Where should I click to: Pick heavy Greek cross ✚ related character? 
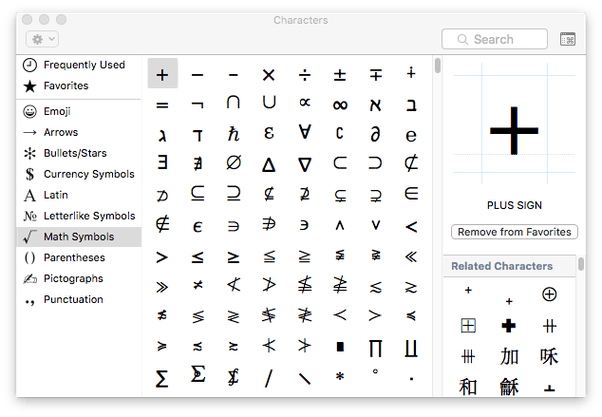click(x=509, y=326)
